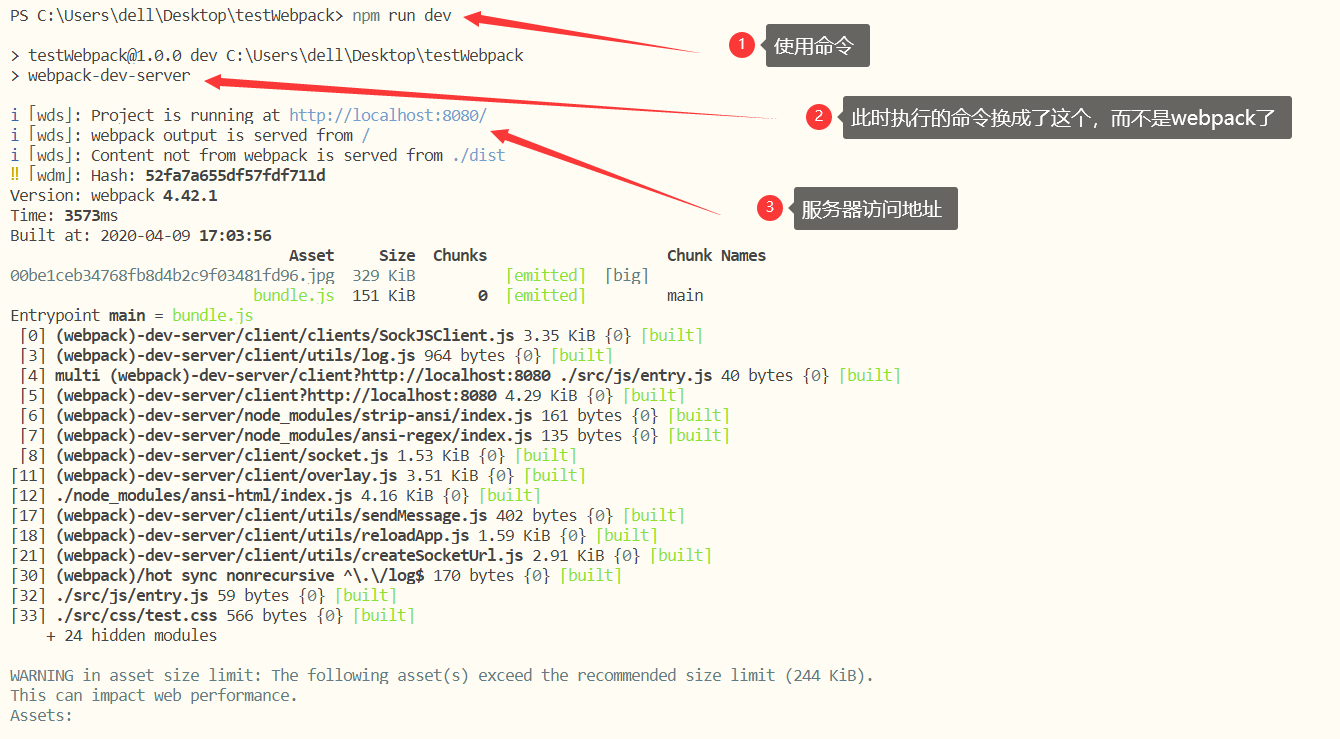Select the client/socket.js module row
1340x739 pixels.
(x=298, y=455)
